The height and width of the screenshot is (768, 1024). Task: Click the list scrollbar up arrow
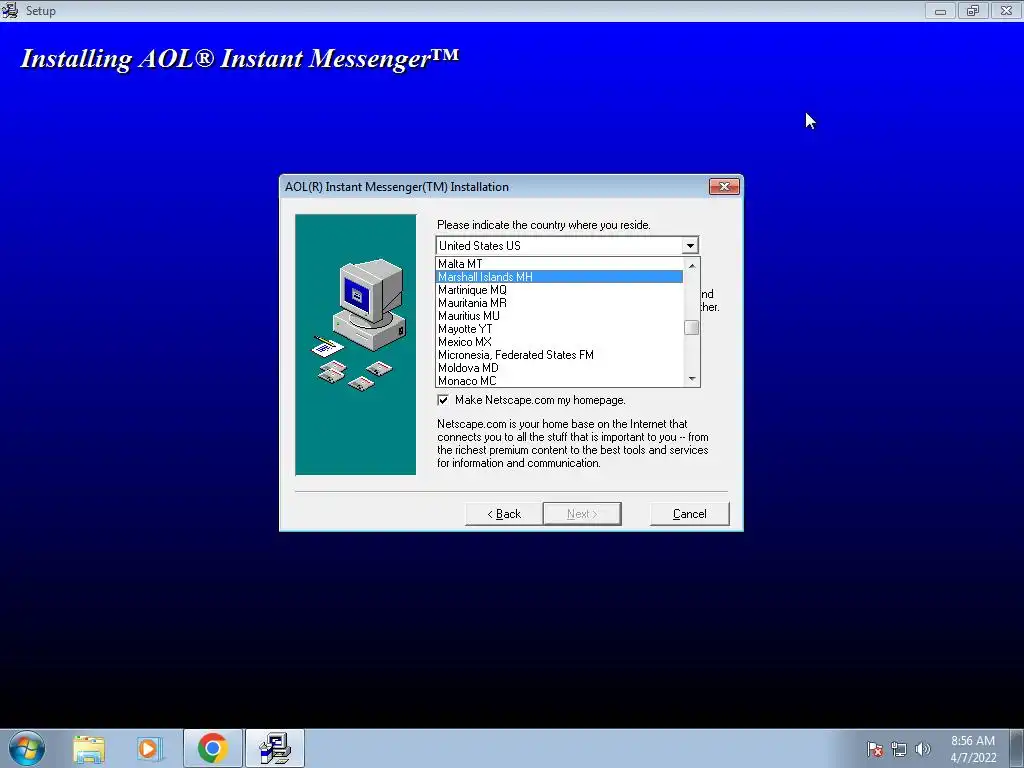click(692, 265)
